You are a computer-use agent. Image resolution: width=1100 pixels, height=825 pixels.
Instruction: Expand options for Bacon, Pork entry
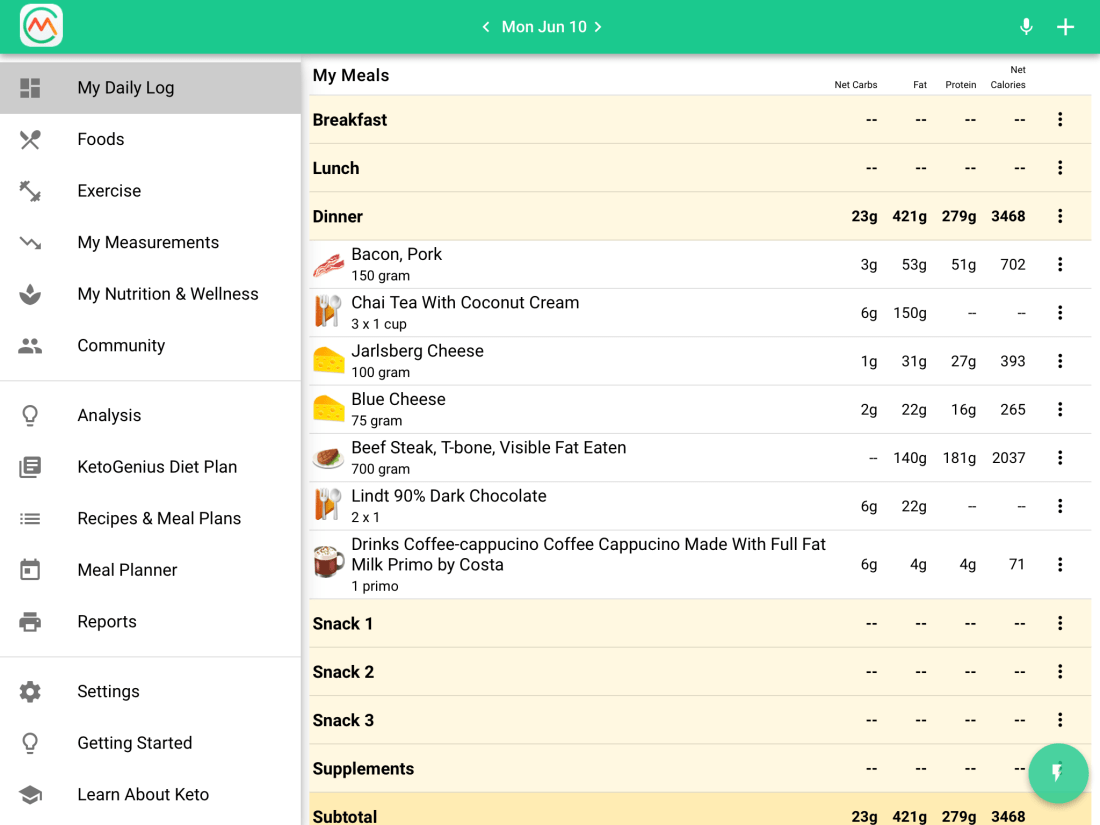click(x=1060, y=265)
